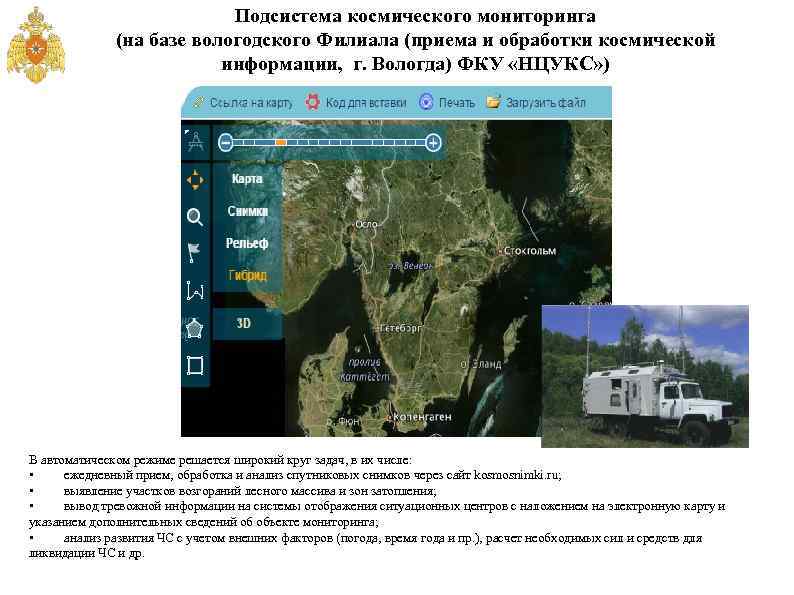Click the 'пролив Каттегат' strait label
The width and height of the screenshot is (794, 595).
365,370
